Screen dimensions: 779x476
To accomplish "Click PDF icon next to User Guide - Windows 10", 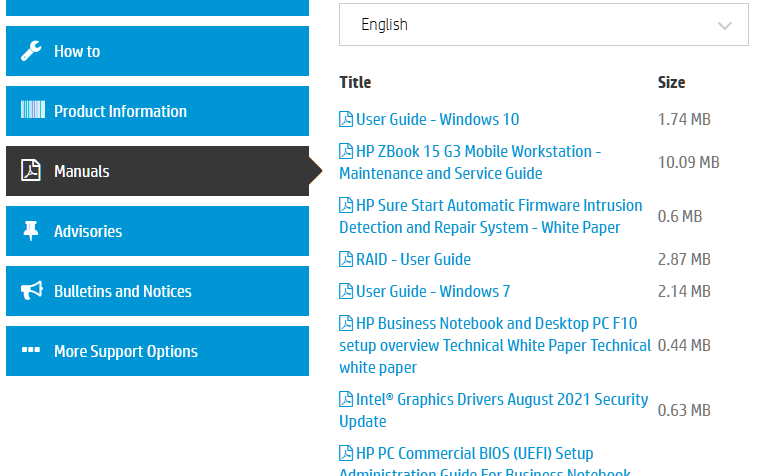I will [346, 119].
